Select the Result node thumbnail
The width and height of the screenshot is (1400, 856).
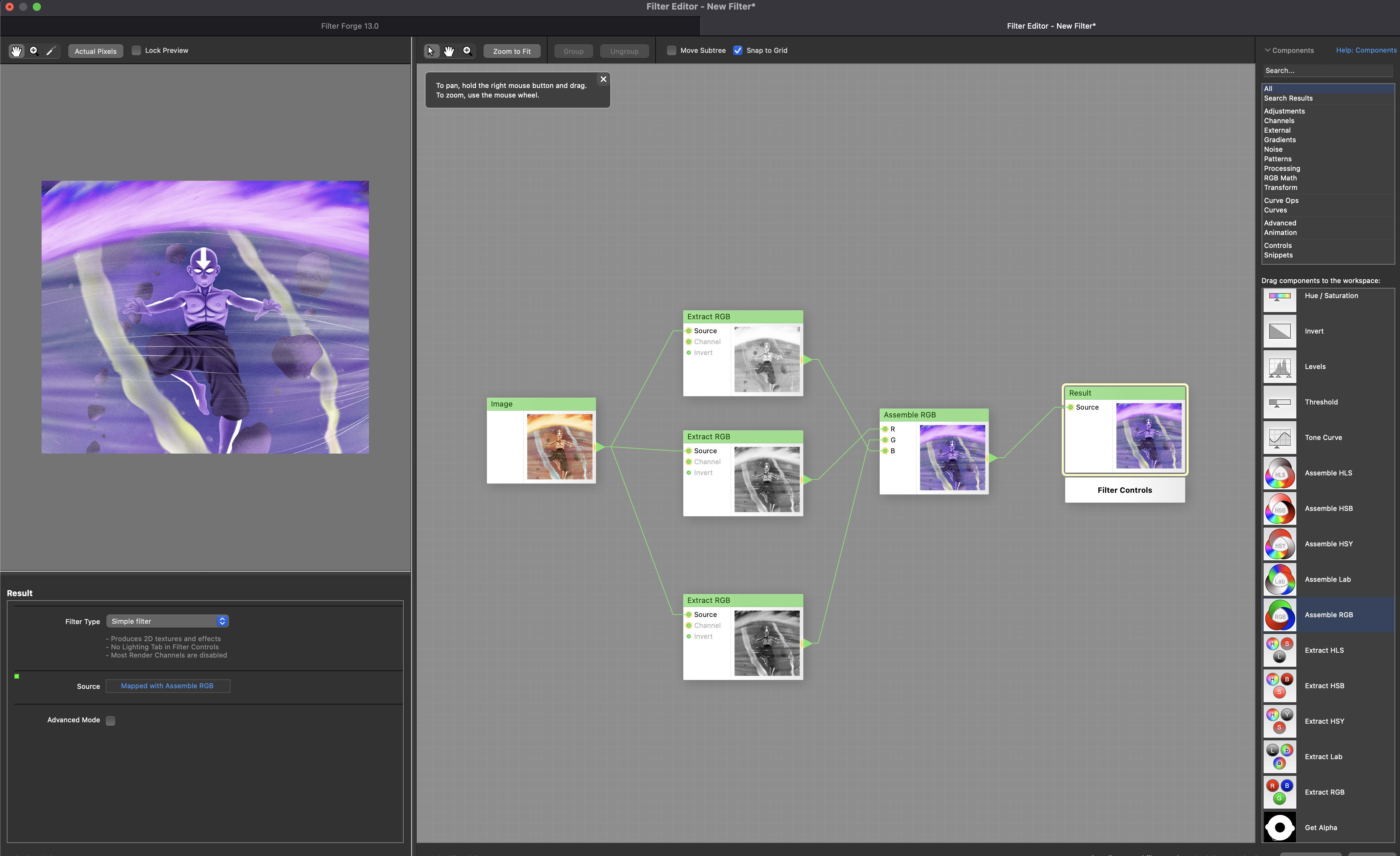tap(1148, 436)
